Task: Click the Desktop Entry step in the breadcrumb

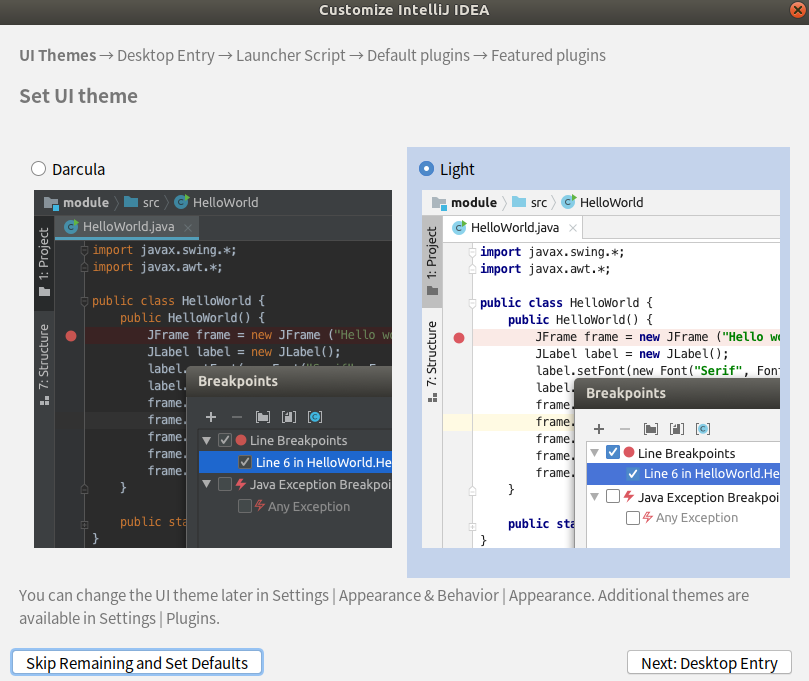Action: 166,55
